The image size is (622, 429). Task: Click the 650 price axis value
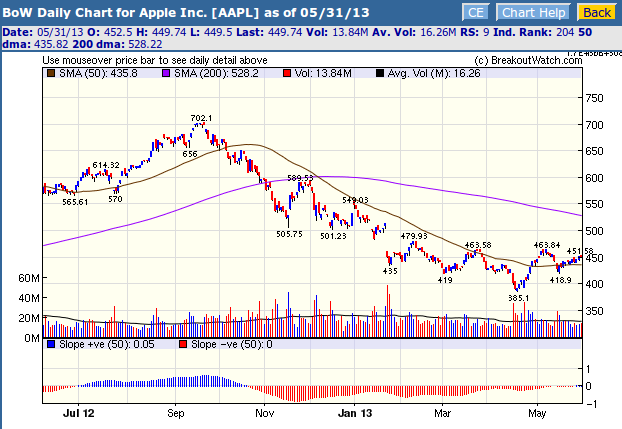[595, 151]
